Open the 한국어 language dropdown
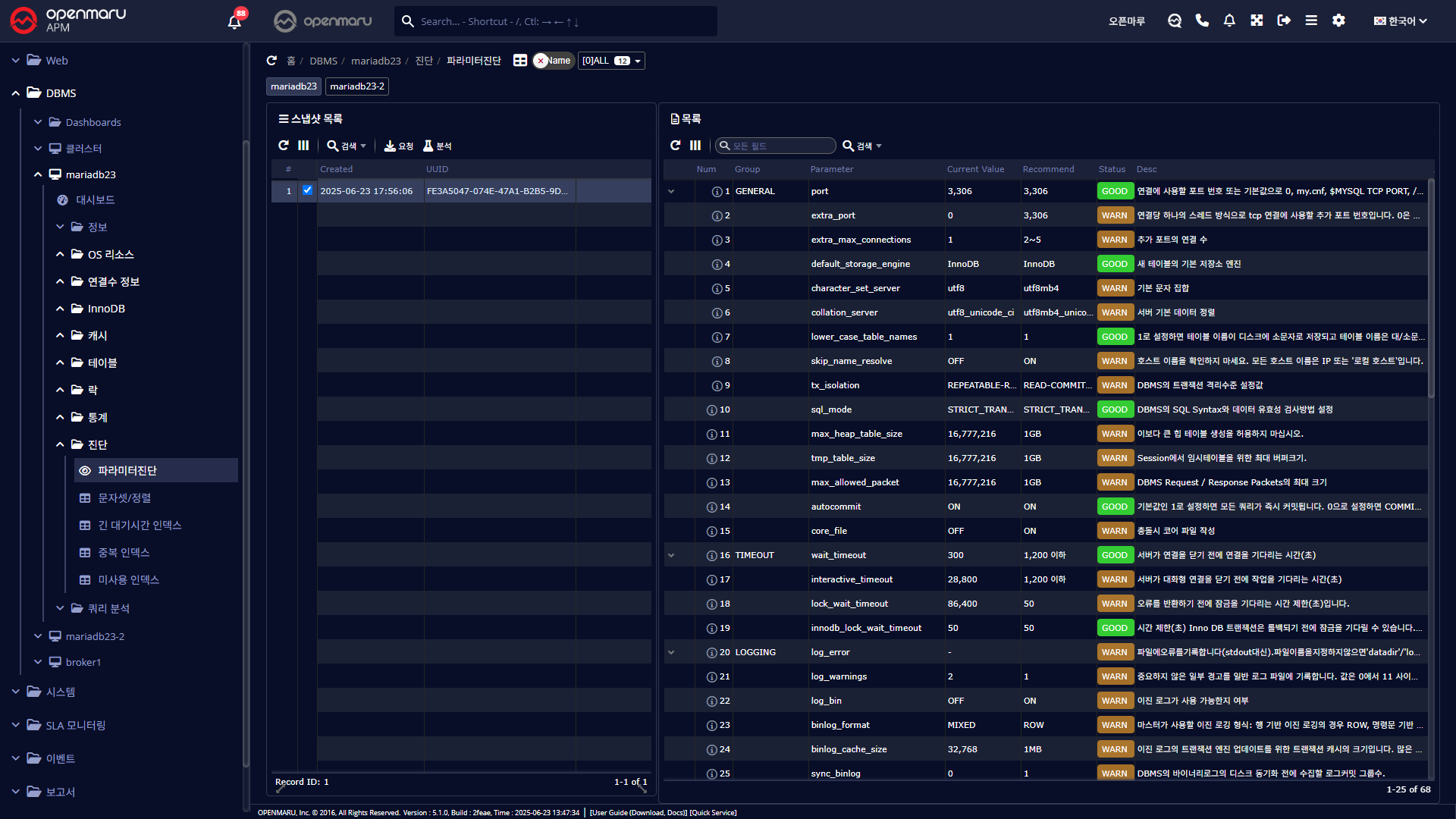Viewport: 1456px width, 819px height. point(1401,21)
